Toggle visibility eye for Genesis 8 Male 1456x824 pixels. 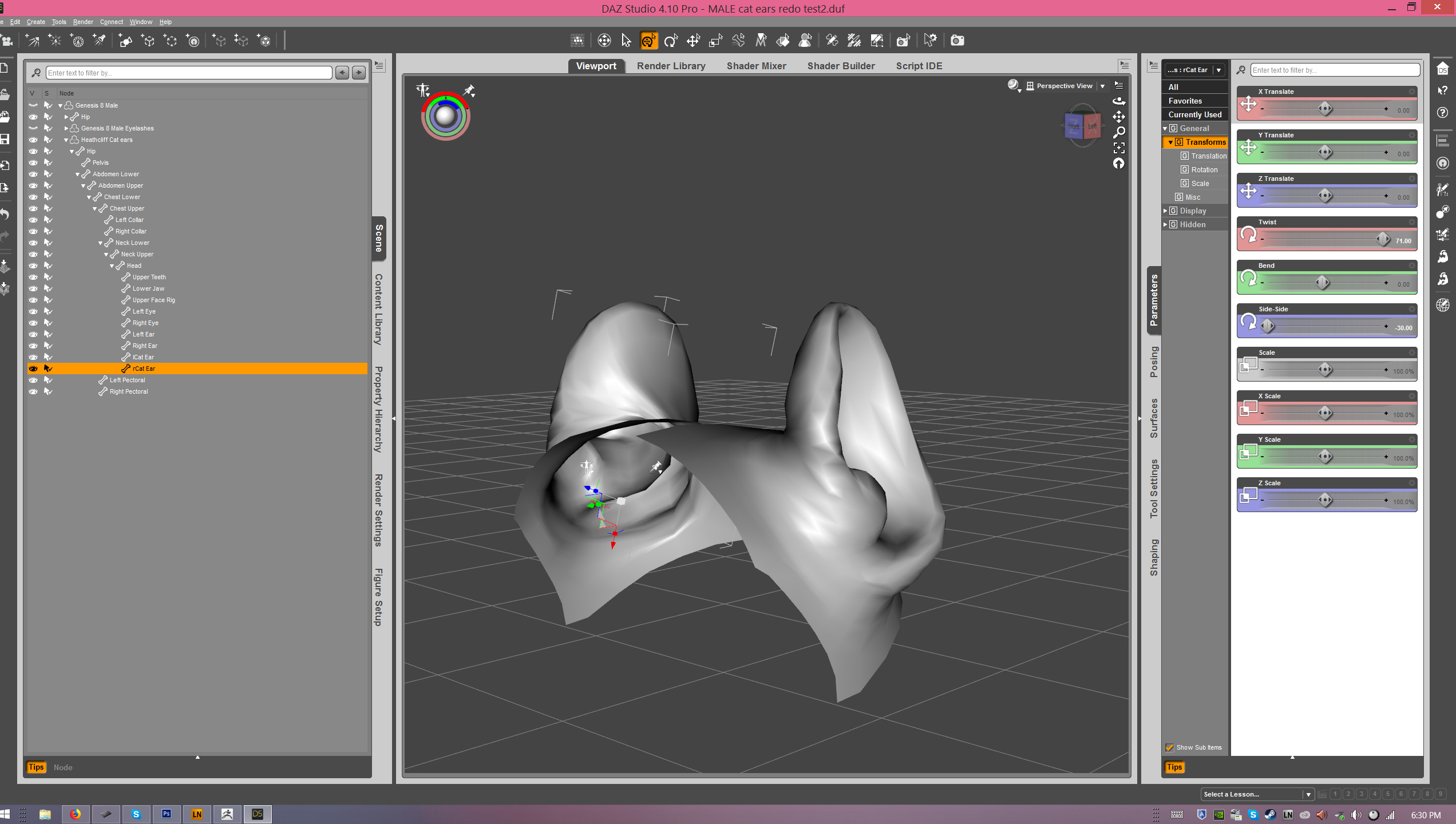click(x=33, y=105)
